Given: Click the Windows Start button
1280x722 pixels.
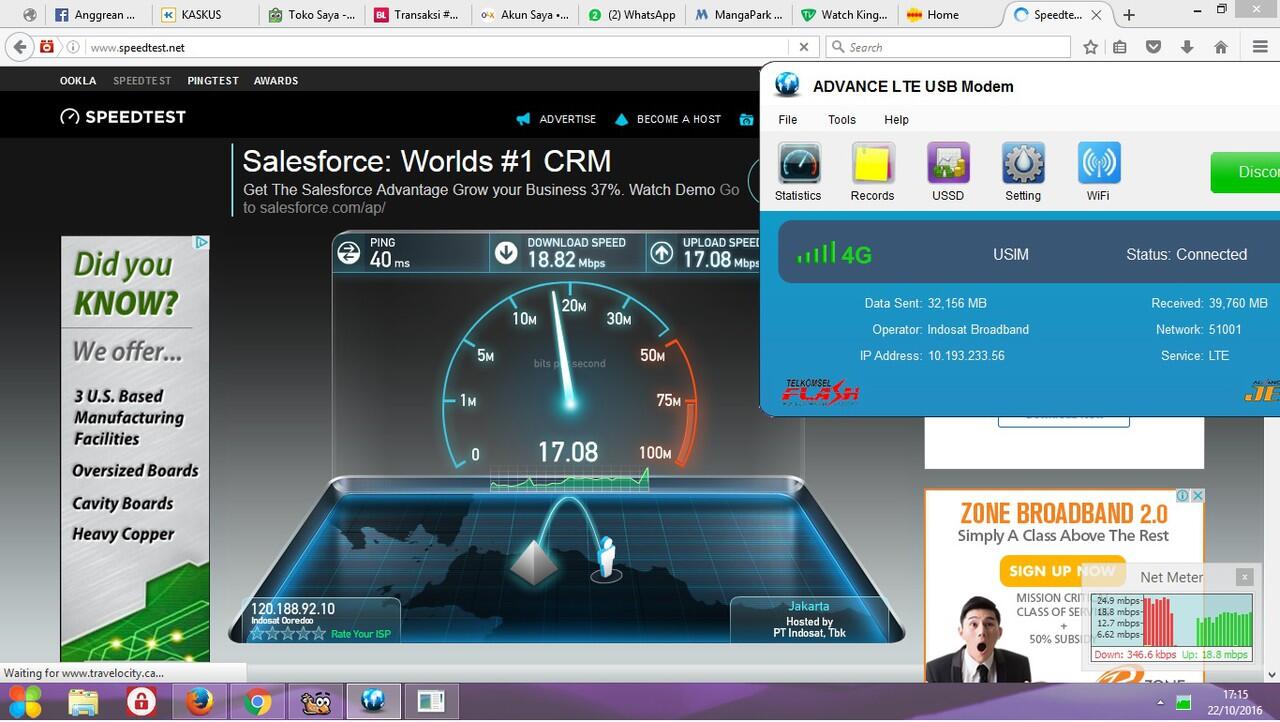Looking at the screenshot, I should pyautogui.click(x=25, y=703).
